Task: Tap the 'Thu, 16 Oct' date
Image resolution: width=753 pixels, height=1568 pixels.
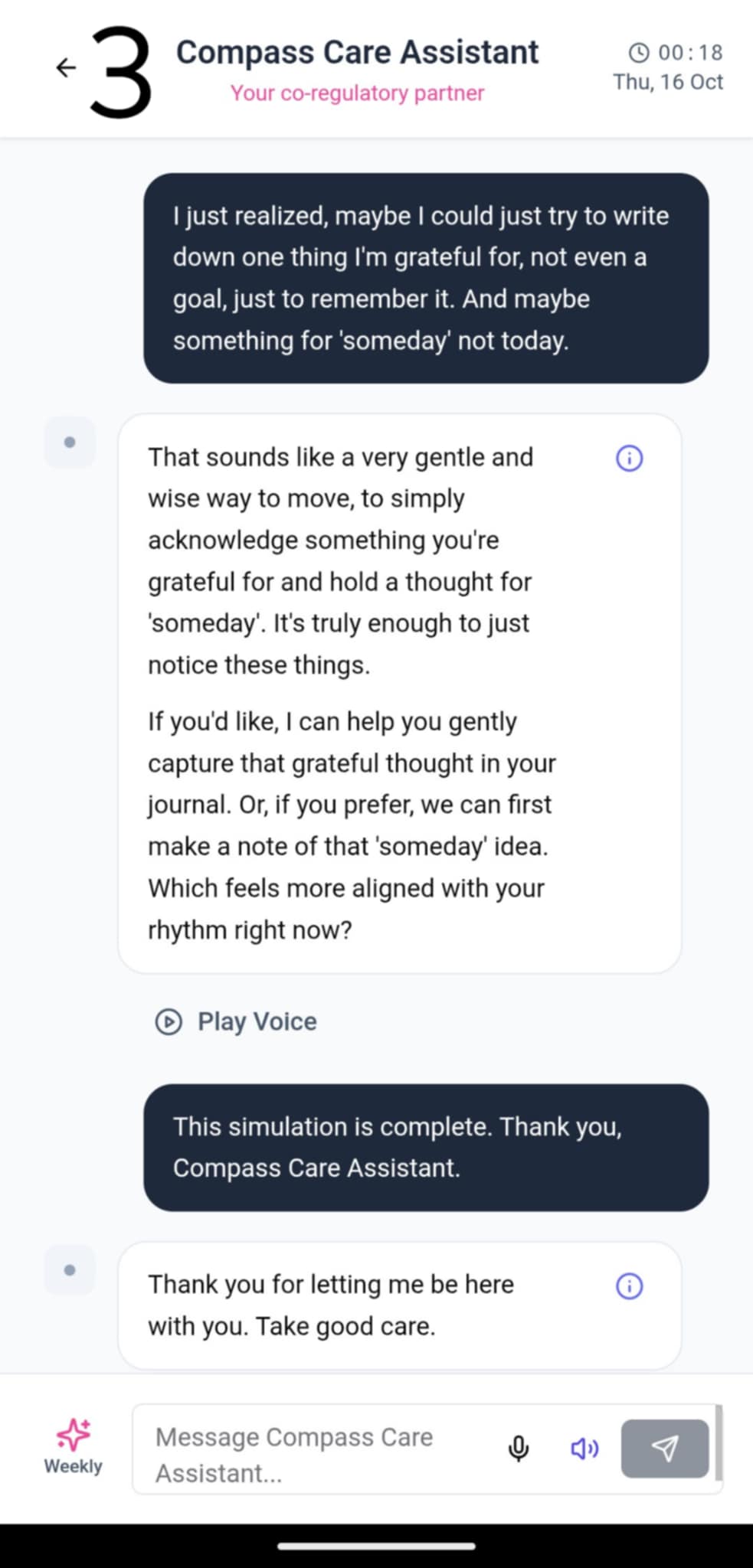Action: coord(667,82)
